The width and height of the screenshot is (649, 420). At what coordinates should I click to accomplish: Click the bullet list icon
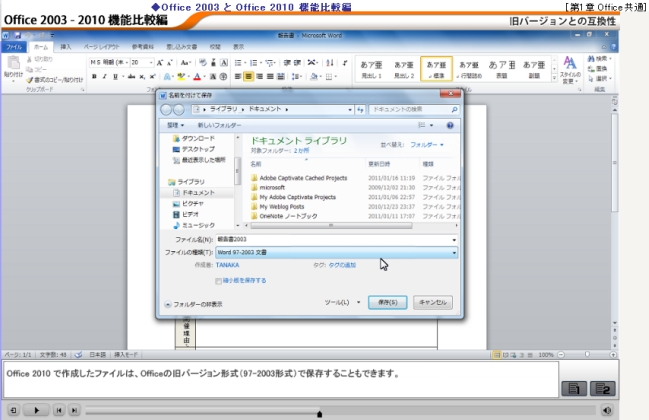pyautogui.click(x=238, y=63)
